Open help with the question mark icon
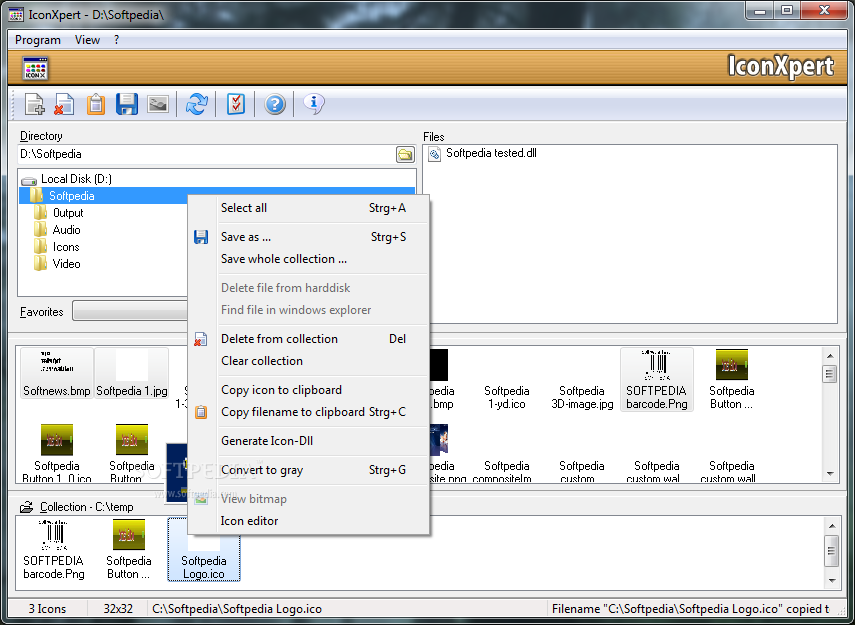Screen dimensions: 855x625 point(275,104)
